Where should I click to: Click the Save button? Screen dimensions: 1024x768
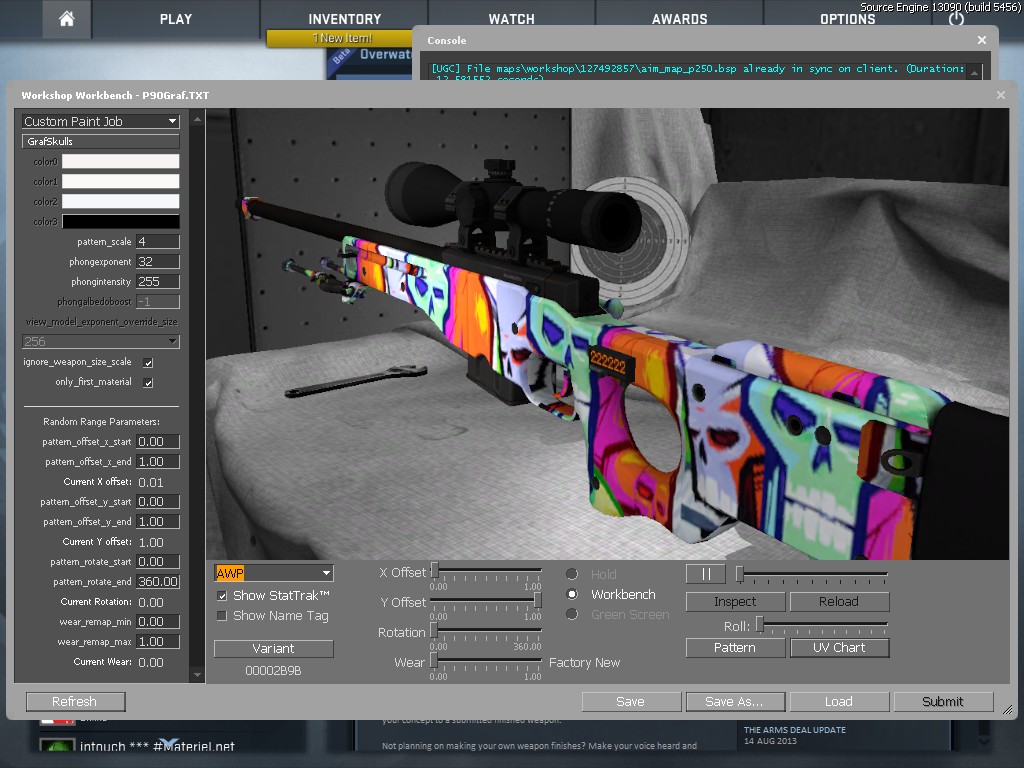pyautogui.click(x=631, y=701)
